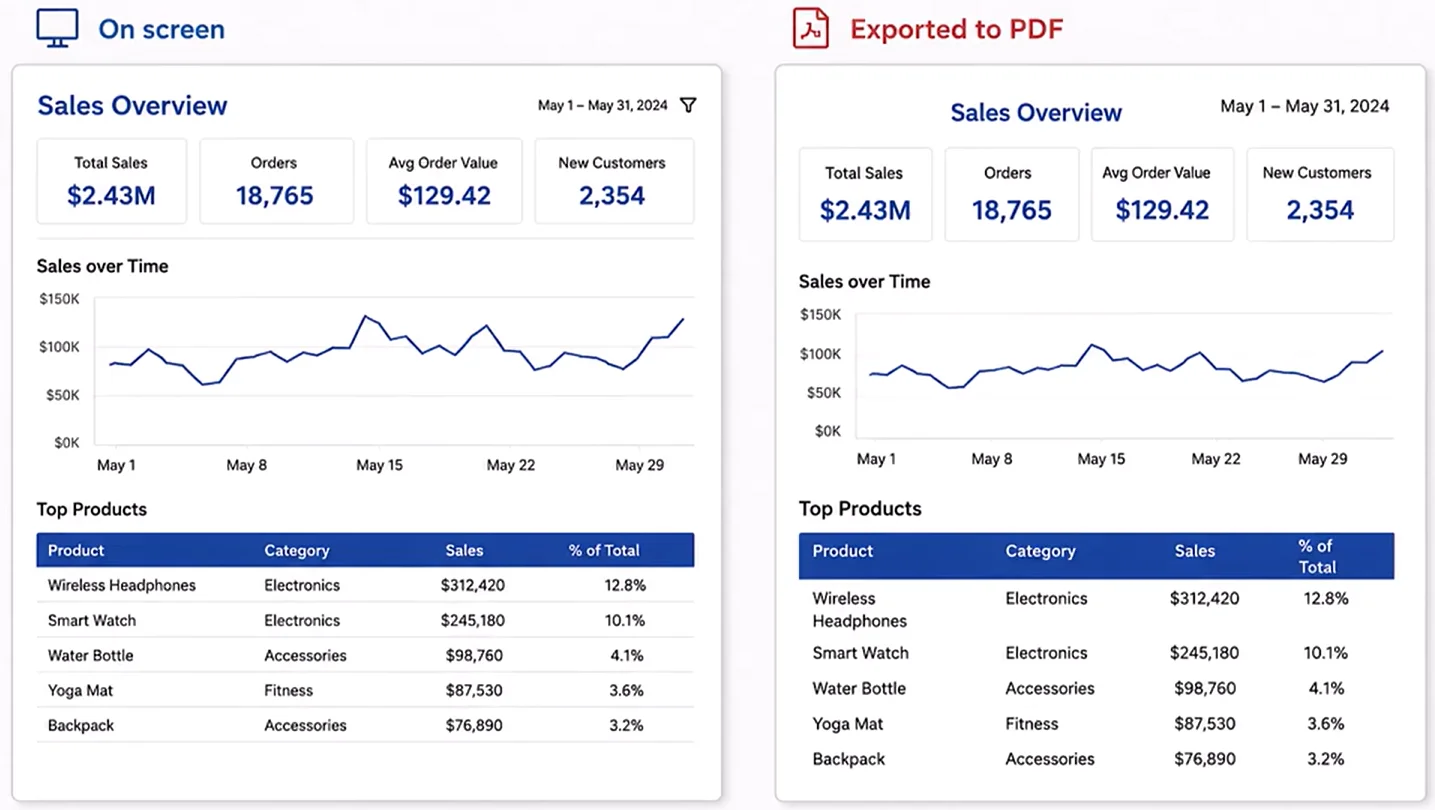Select the date range in the on-screen dashboard

coord(603,105)
